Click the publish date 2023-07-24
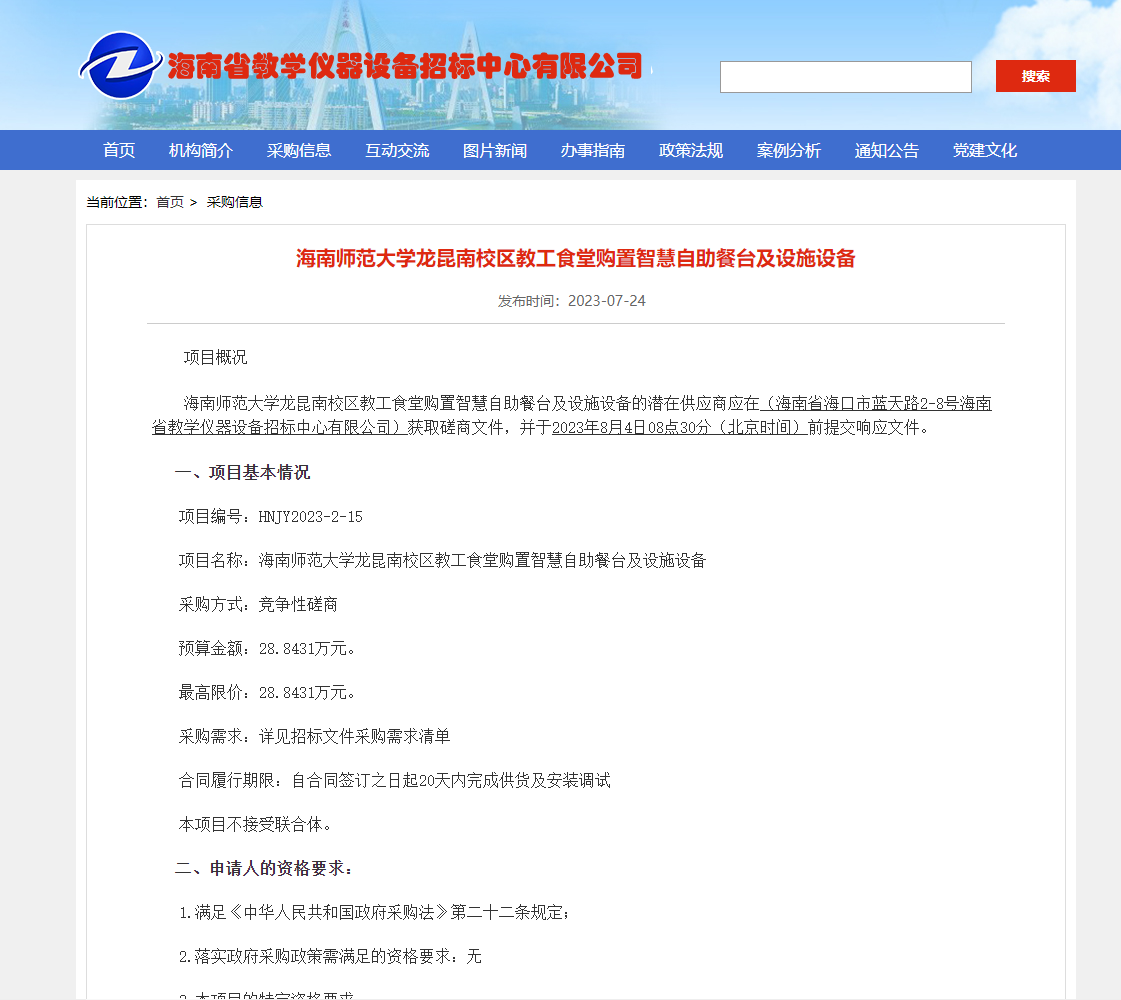This screenshot has height=1000, width=1121. click(606, 301)
